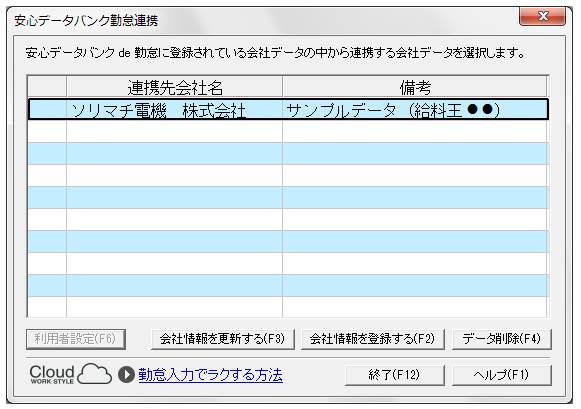
Task: Click the empty second row in table
Action: tap(288, 131)
